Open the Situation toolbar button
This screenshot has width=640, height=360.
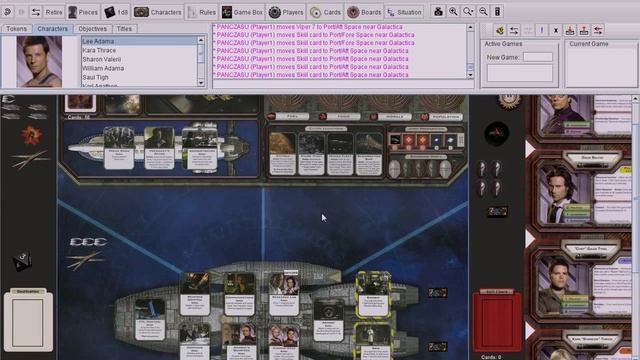click(x=404, y=12)
